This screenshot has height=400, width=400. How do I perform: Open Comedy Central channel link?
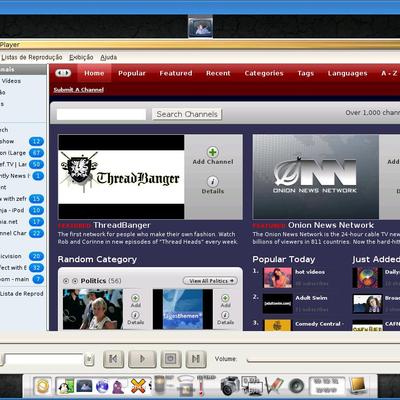(x=318, y=324)
